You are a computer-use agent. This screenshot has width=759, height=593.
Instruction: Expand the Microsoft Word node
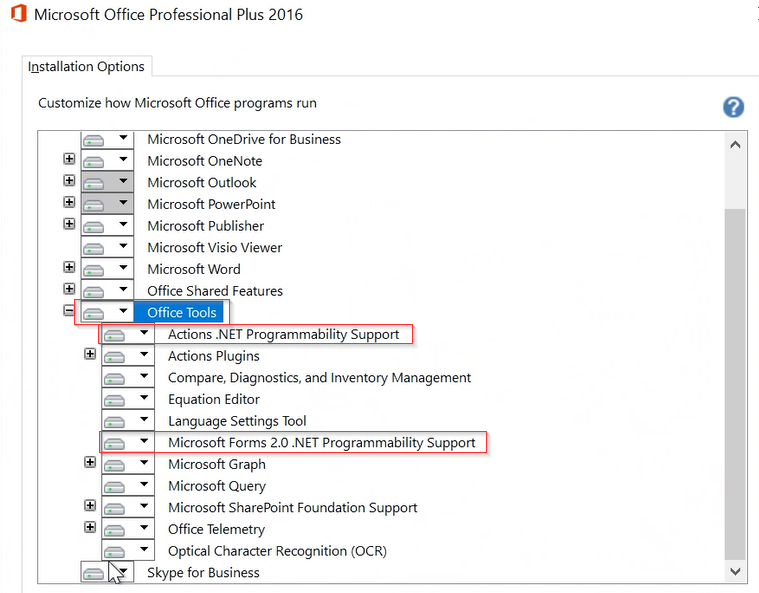click(69, 267)
